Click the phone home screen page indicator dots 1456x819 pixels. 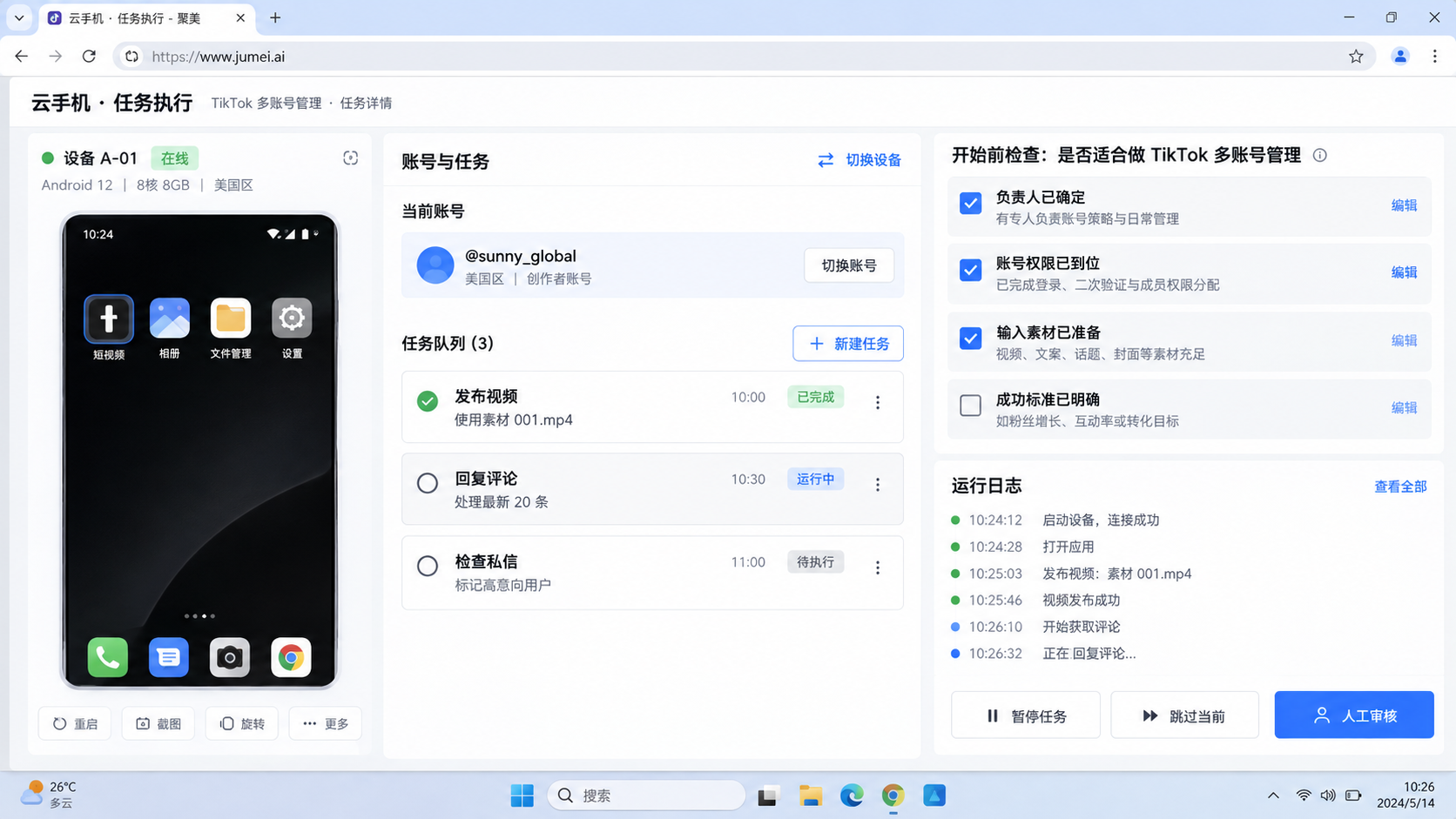[x=199, y=616]
